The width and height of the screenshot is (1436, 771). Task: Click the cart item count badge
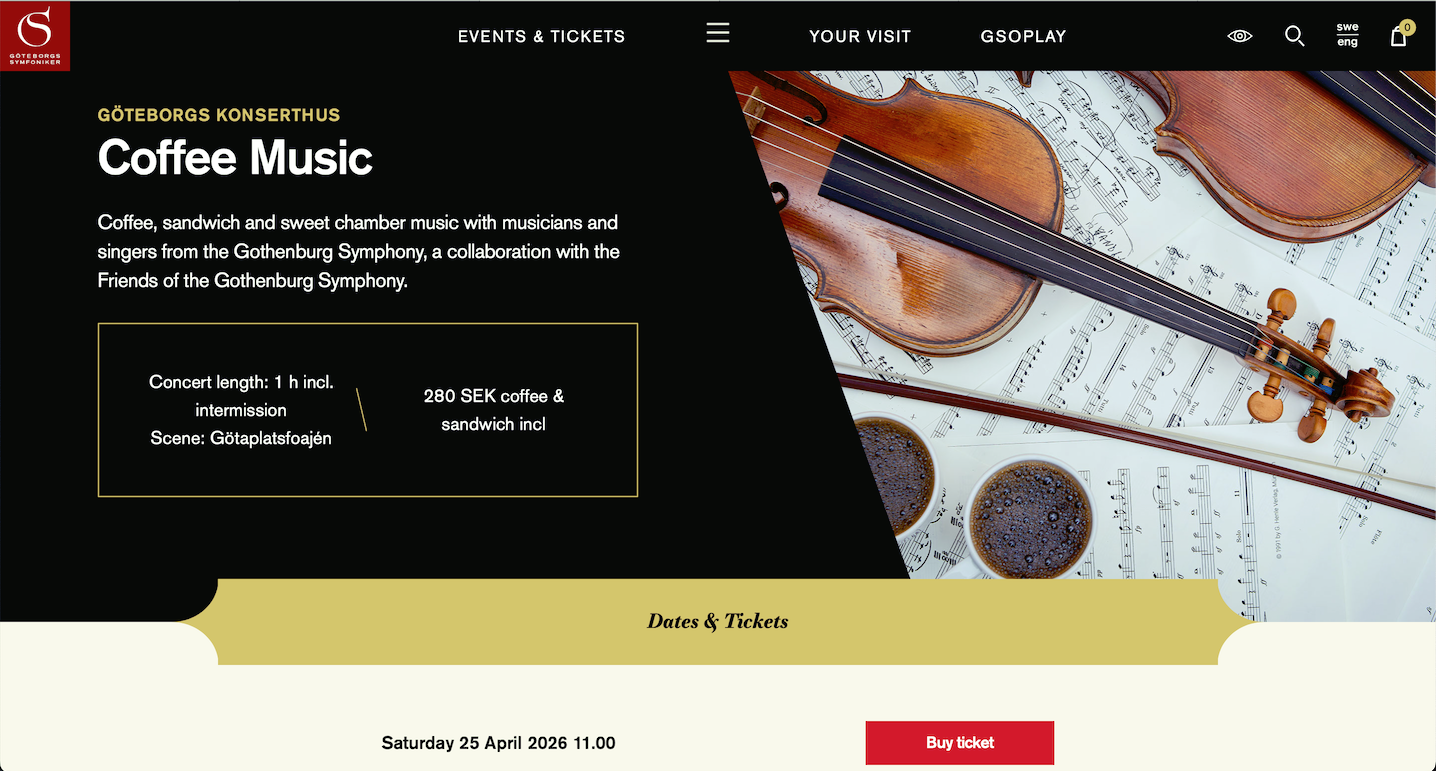click(1408, 27)
